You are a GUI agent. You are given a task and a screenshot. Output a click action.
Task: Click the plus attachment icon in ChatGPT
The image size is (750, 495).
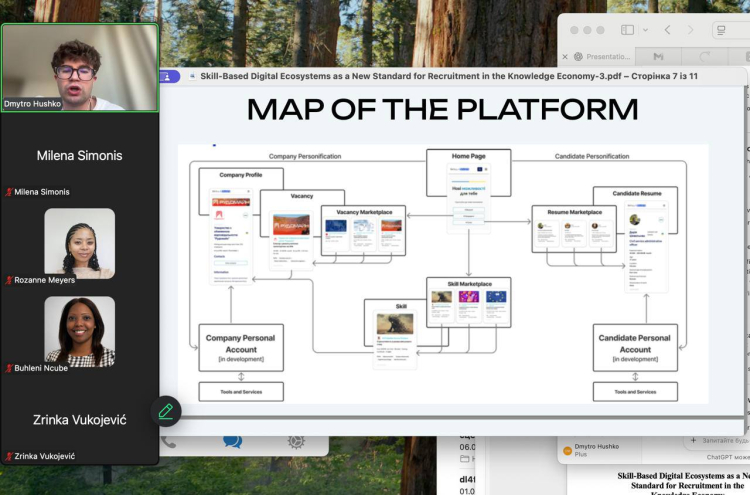[693, 440]
